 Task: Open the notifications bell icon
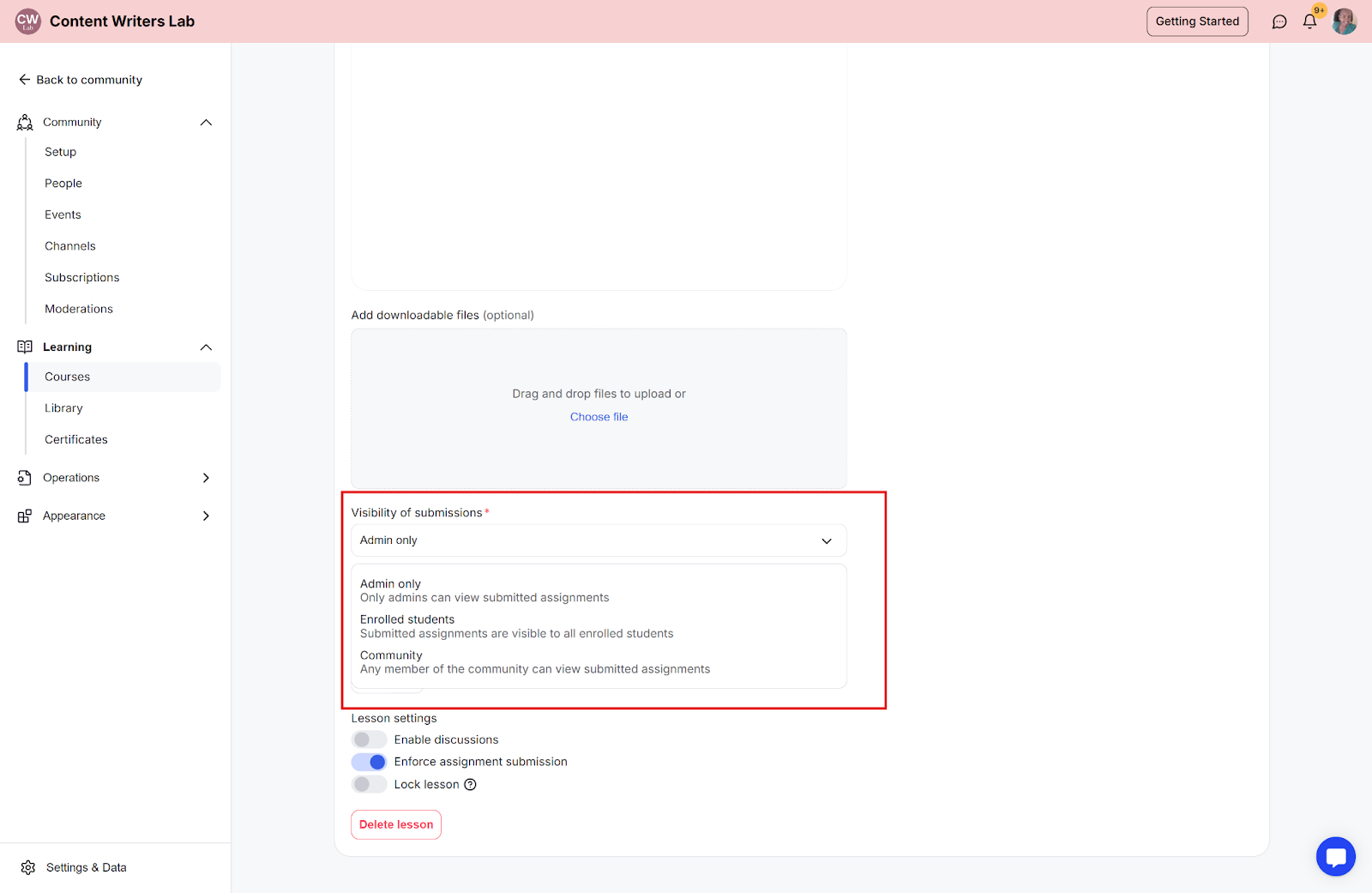tap(1309, 22)
